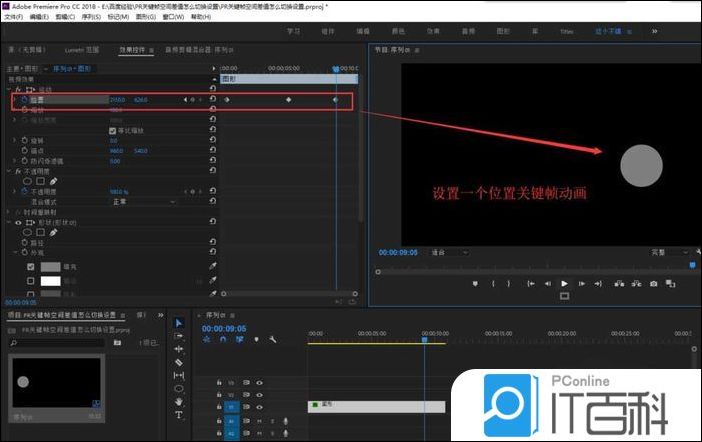Image resolution: width=702 pixels, height=442 pixels.
Task: Click the gray fill color swatch
Action: coord(50,267)
